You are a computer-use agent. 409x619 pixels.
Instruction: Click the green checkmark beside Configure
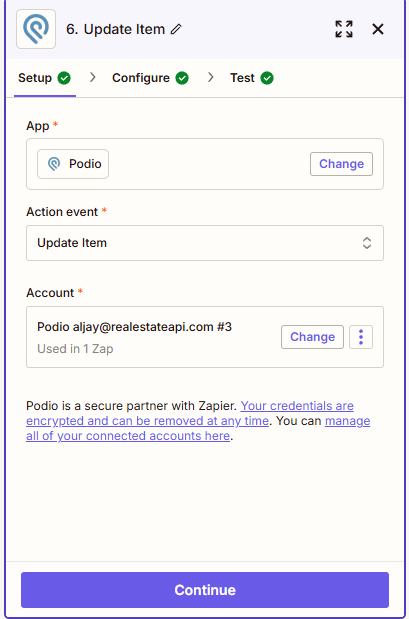[182, 78]
